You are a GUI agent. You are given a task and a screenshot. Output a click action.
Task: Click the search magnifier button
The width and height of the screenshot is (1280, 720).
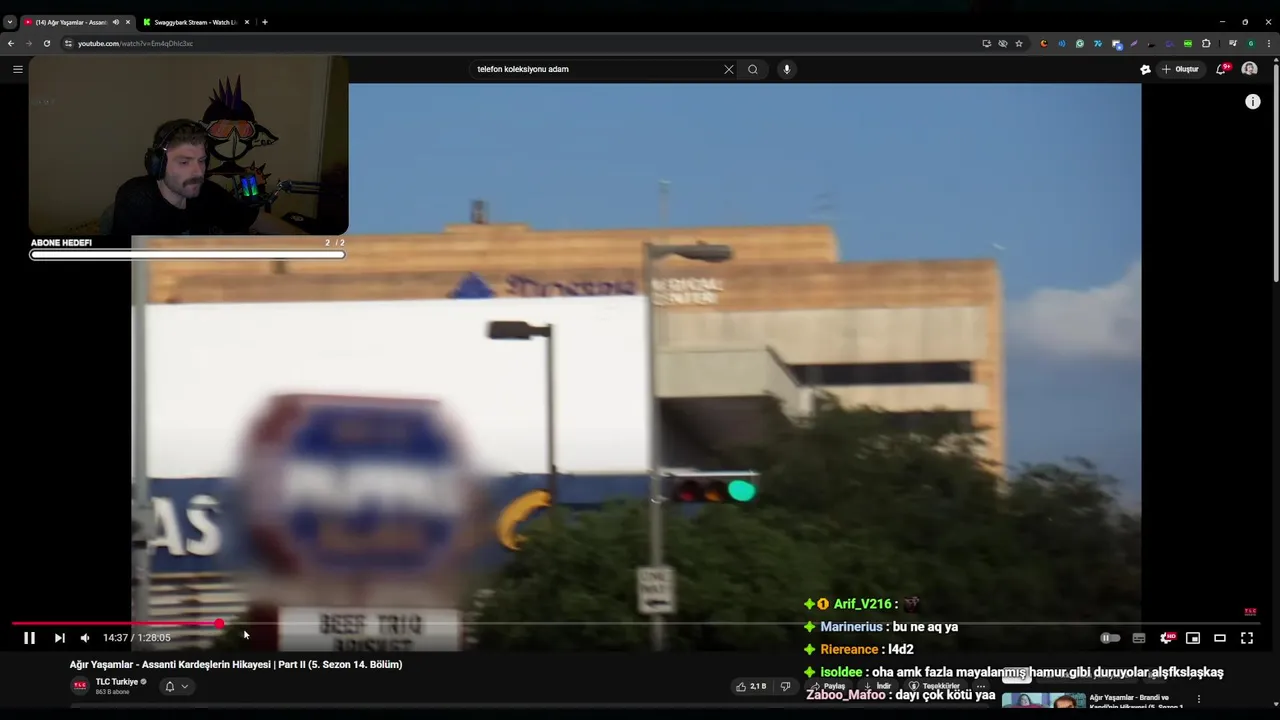point(753,69)
